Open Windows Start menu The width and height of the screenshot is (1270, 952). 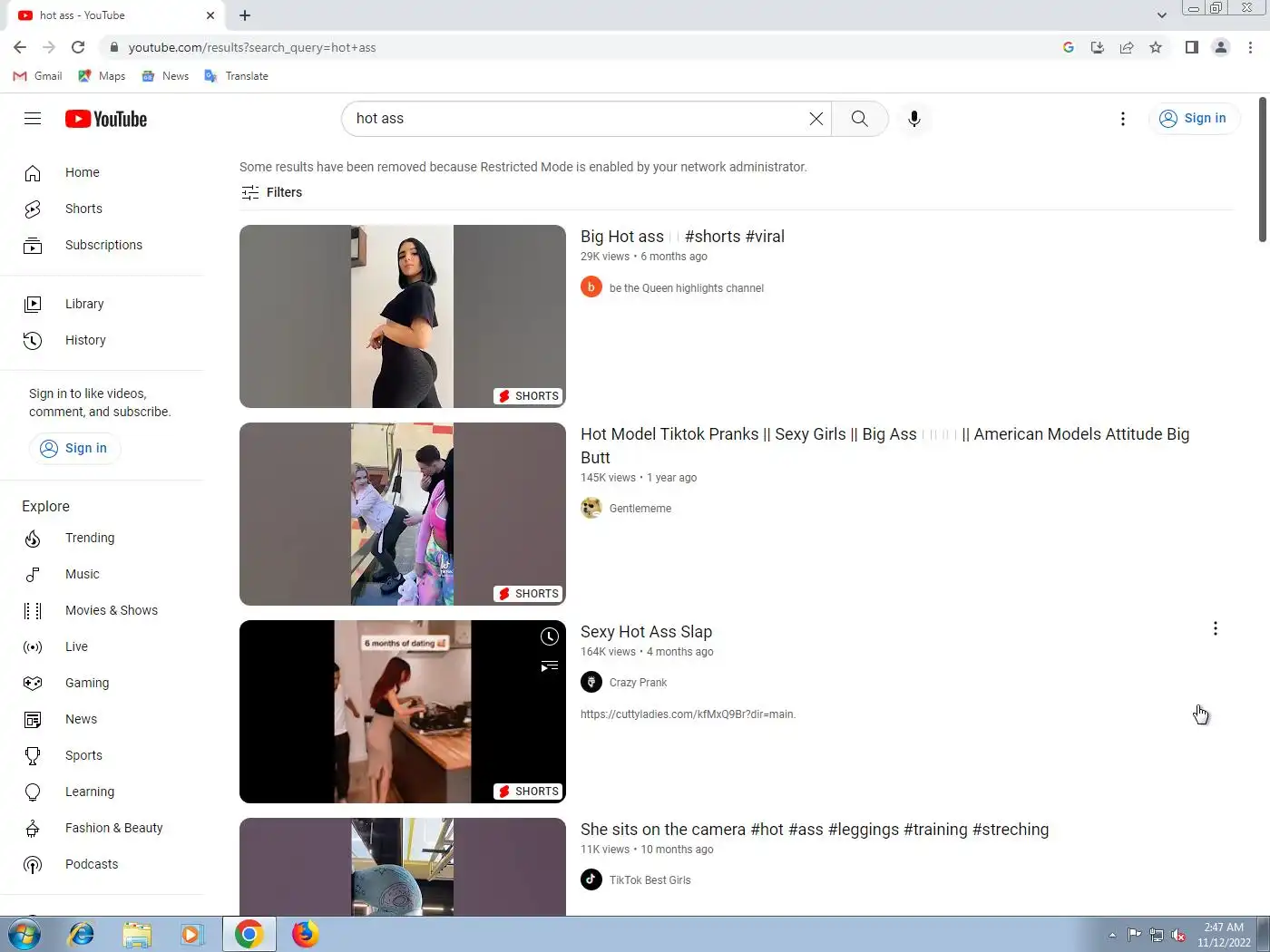24,934
